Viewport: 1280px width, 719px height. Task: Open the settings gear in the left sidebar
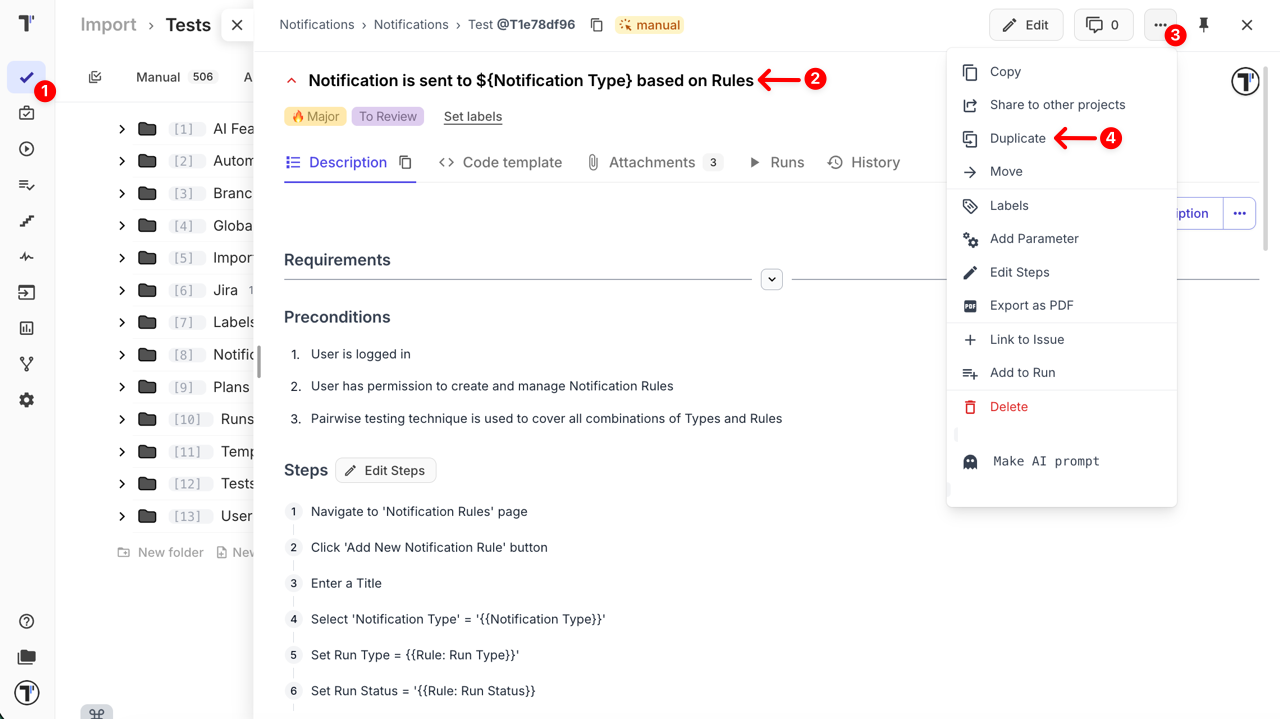[x=27, y=400]
